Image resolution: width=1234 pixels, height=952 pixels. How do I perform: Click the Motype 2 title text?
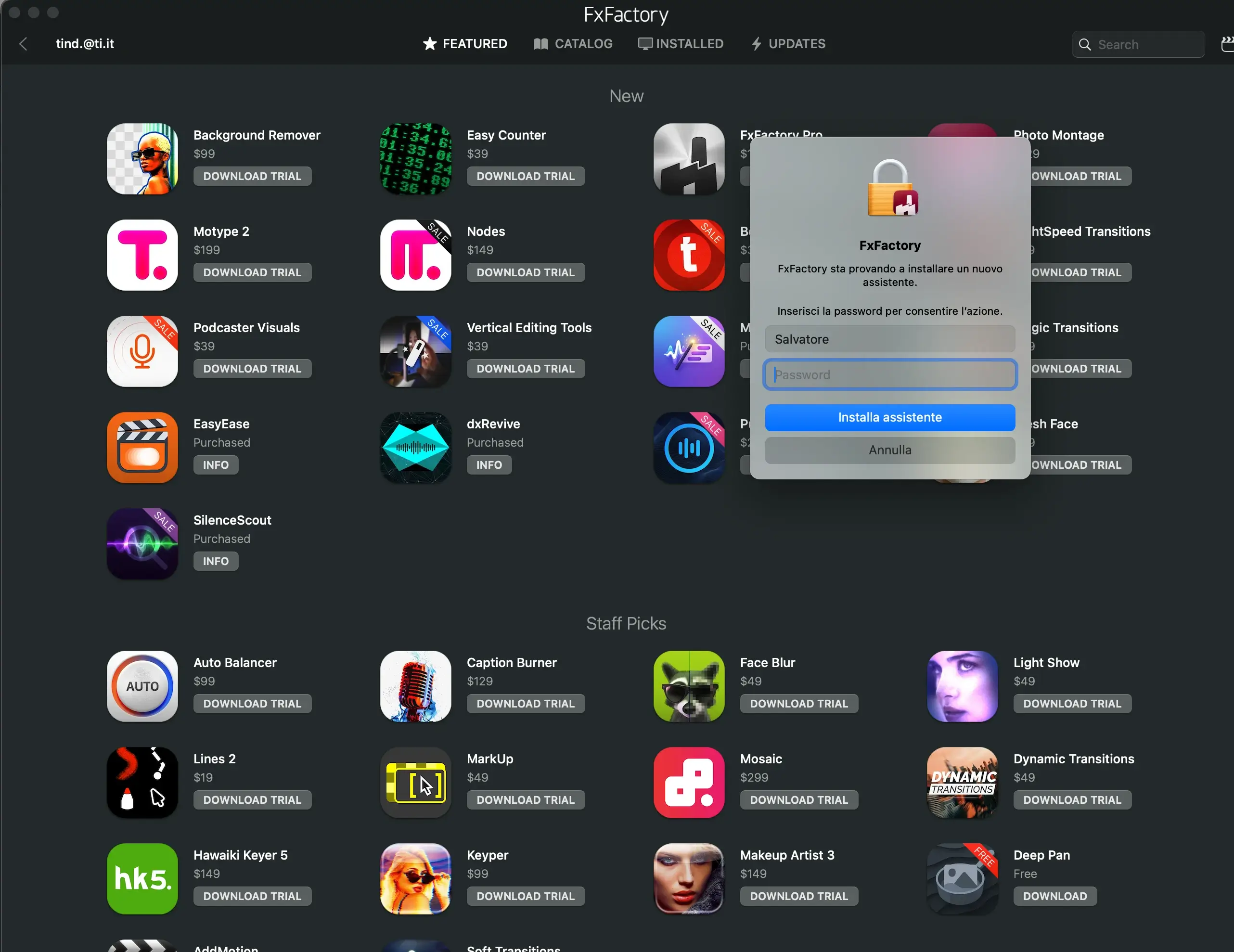(221, 232)
